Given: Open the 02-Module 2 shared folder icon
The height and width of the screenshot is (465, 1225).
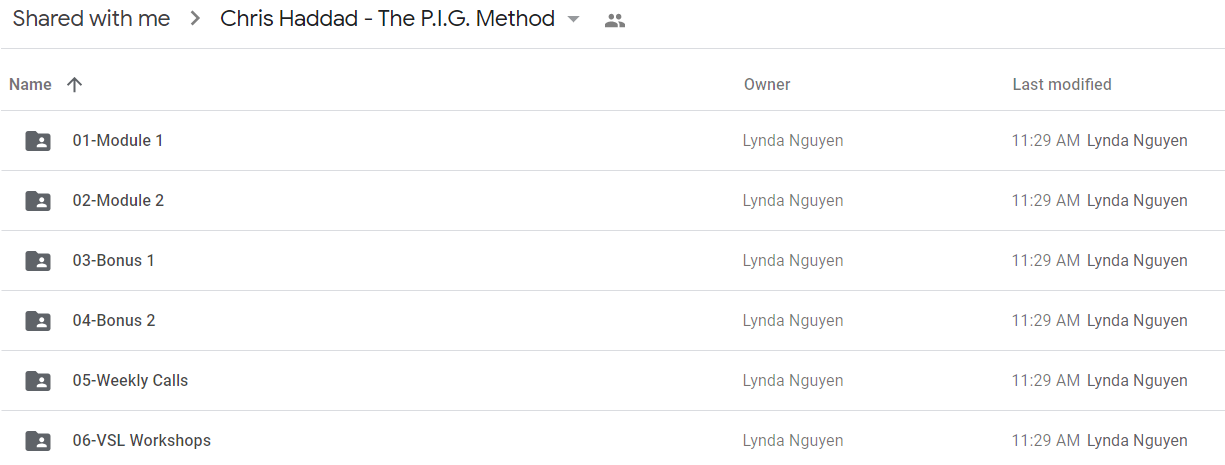Looking at the screenshot, I should [38, 201].
